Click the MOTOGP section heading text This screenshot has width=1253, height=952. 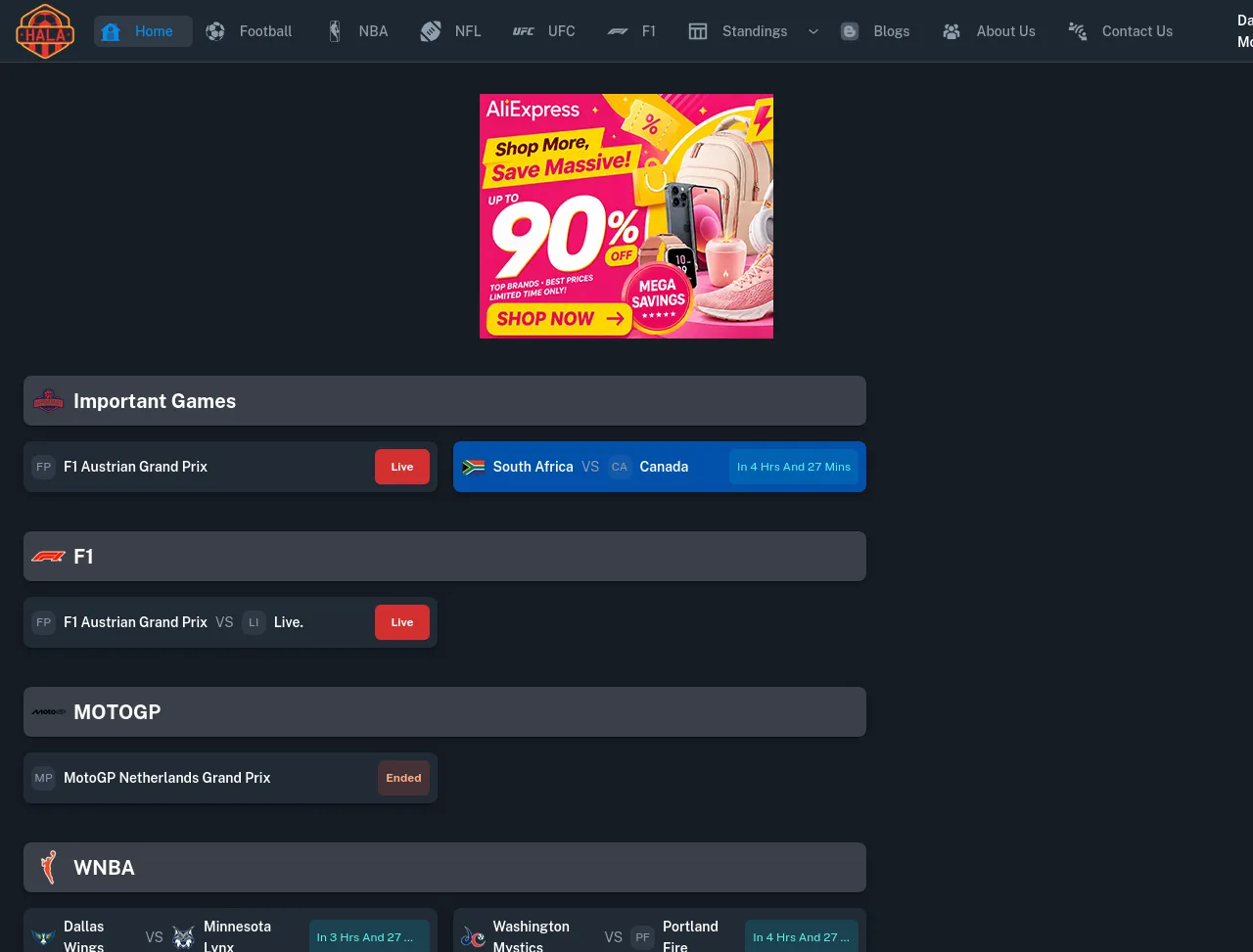pyautogui.click(x=117, y=712)
